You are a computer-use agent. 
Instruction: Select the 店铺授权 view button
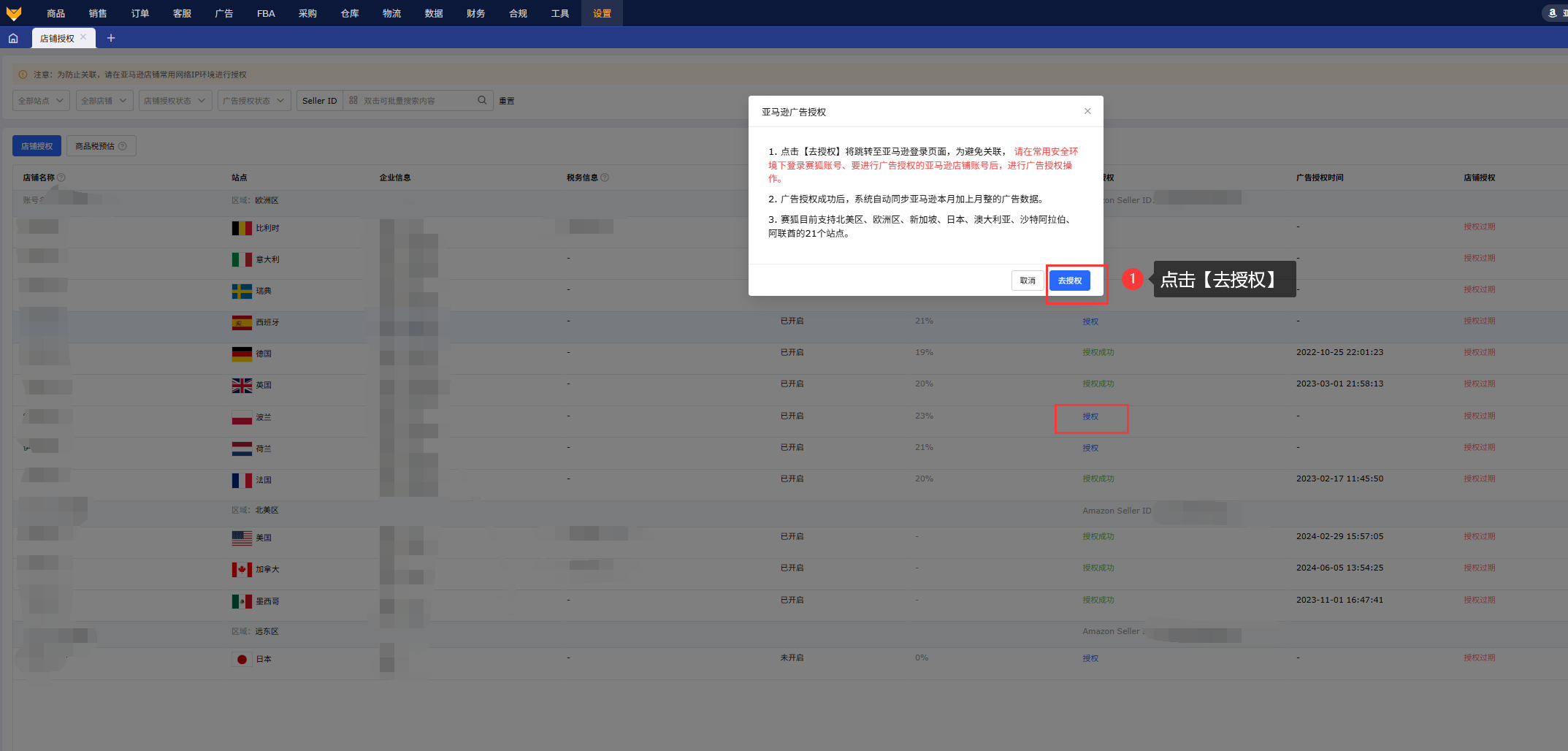[37, 146]
